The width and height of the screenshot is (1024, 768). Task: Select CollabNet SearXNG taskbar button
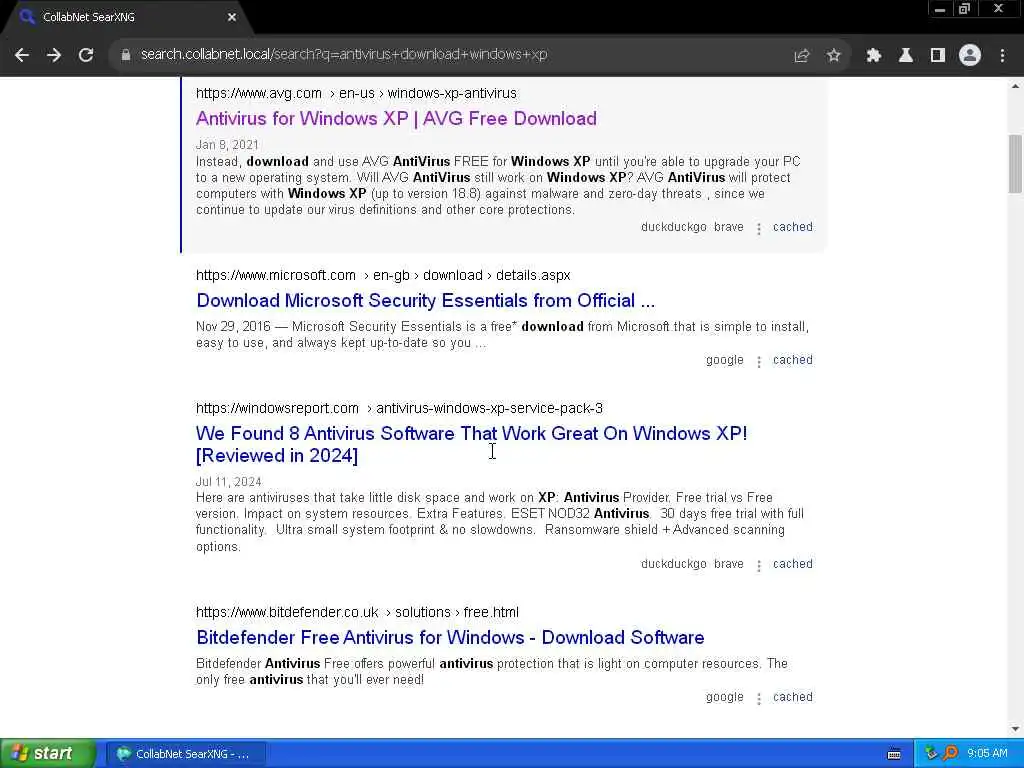pos(185,754)
